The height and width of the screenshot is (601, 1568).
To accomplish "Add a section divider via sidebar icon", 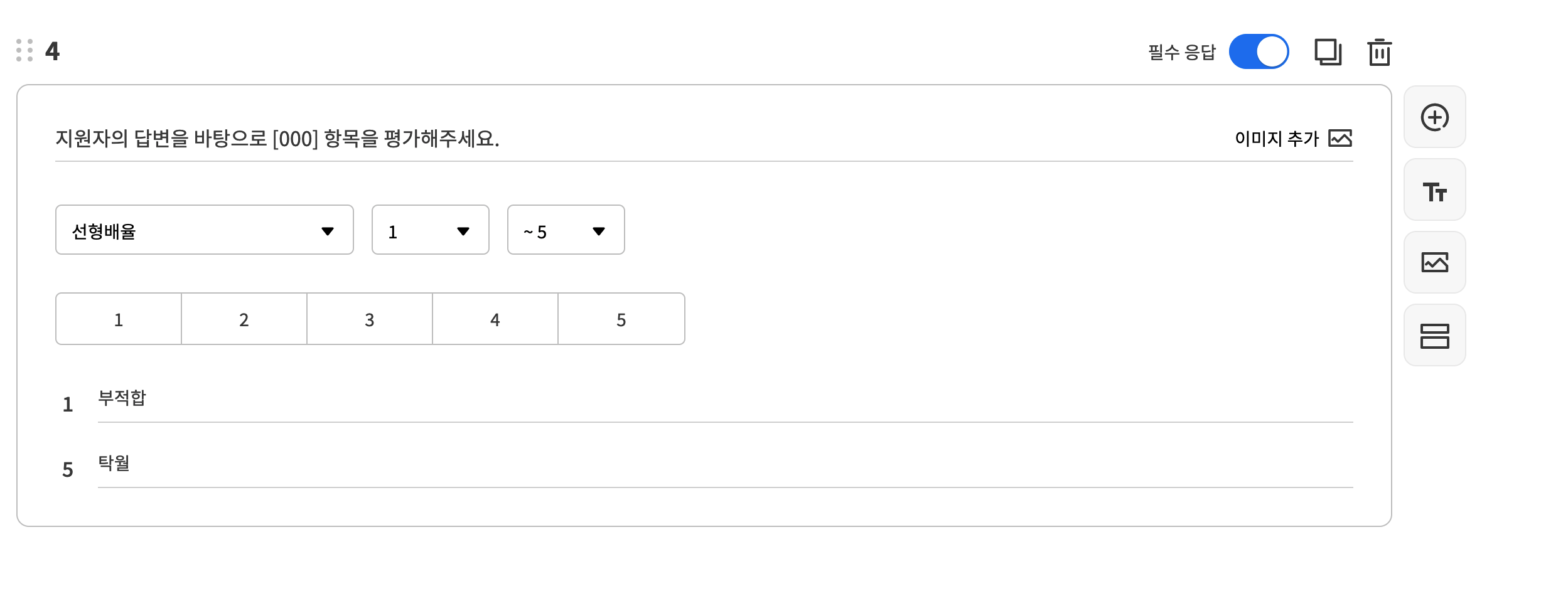I will pyautogui.click(x=1434, y=336).
